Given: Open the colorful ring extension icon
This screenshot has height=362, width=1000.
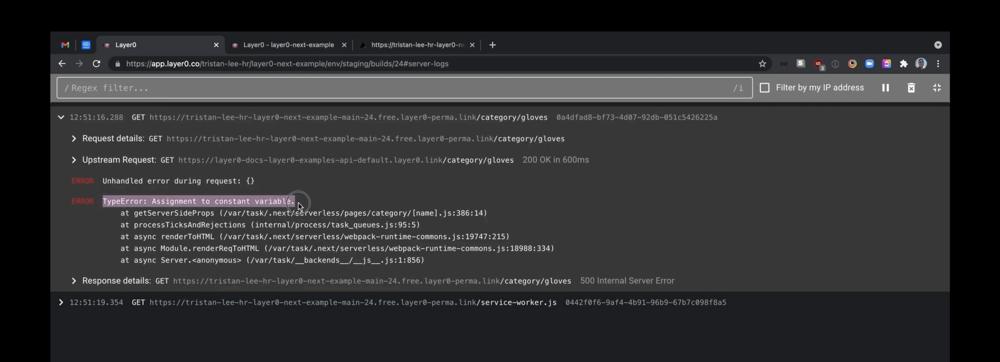Looking at the screenshot, I should pyautogui.click(x=852, y=64).
